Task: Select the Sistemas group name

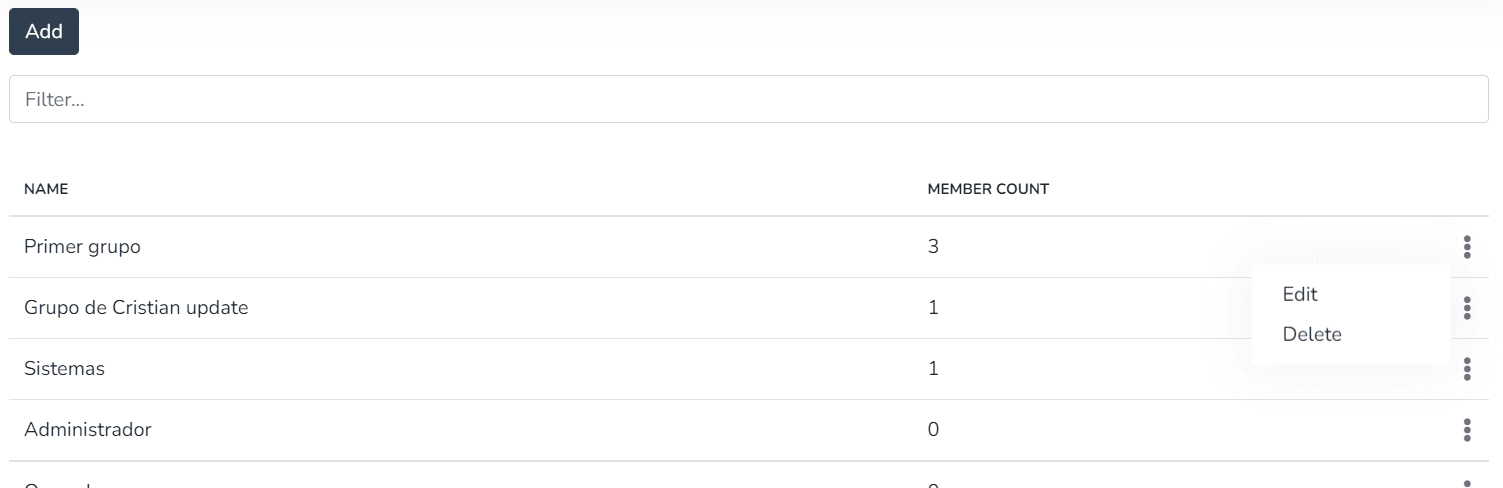Action: coord(64,369)
